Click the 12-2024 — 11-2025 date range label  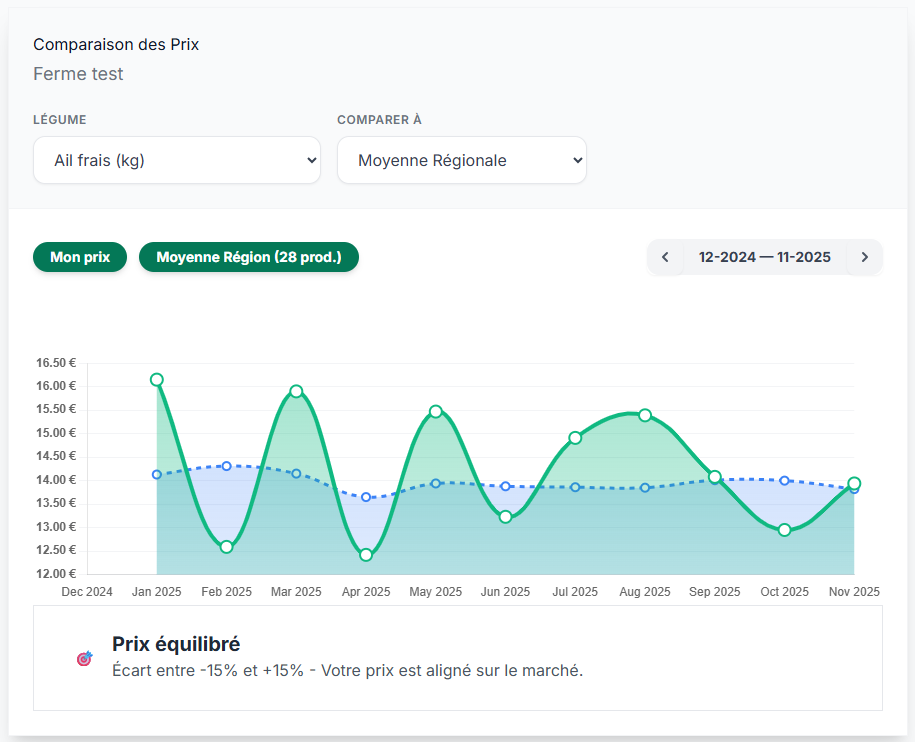coord(764,257)
